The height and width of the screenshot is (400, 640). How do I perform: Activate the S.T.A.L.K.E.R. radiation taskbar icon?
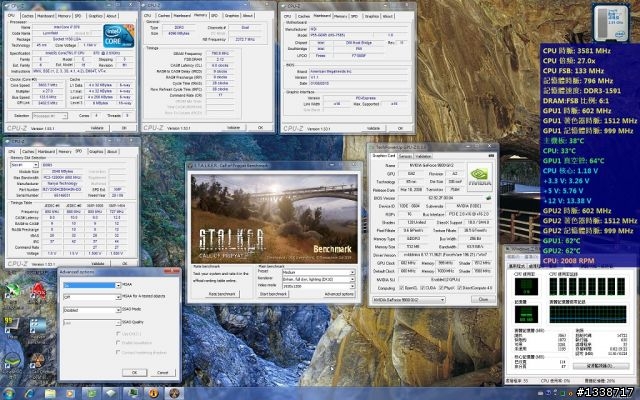pos(174,393)
